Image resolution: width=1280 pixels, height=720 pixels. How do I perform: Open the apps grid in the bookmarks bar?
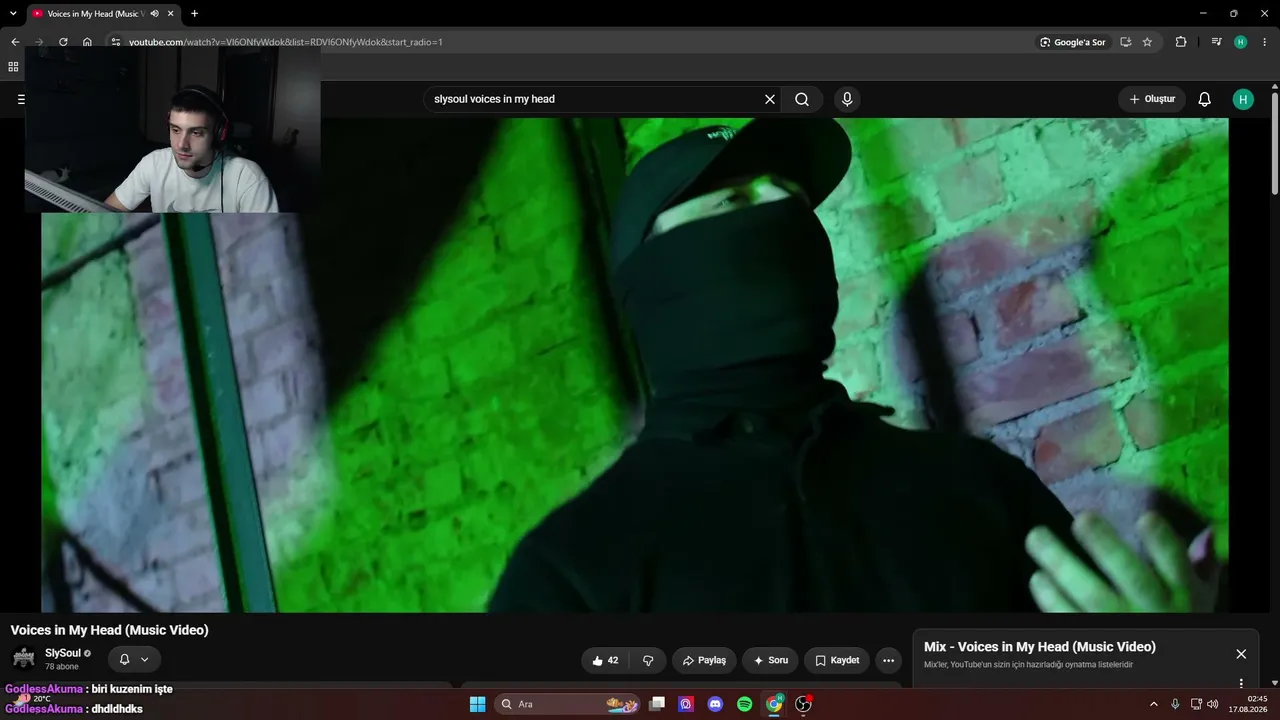[13, 67]
